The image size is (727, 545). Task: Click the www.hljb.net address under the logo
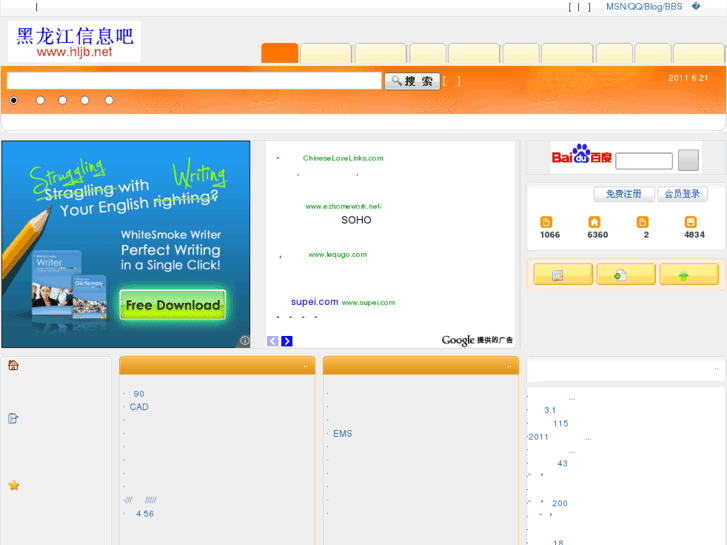[x=74, y=52]
